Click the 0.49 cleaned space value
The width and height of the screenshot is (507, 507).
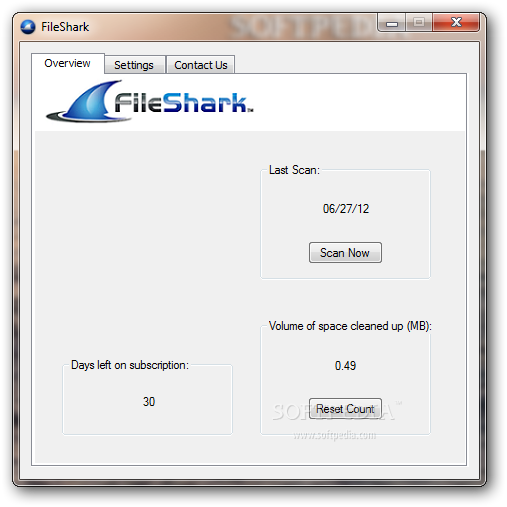(x=345, y=366)
